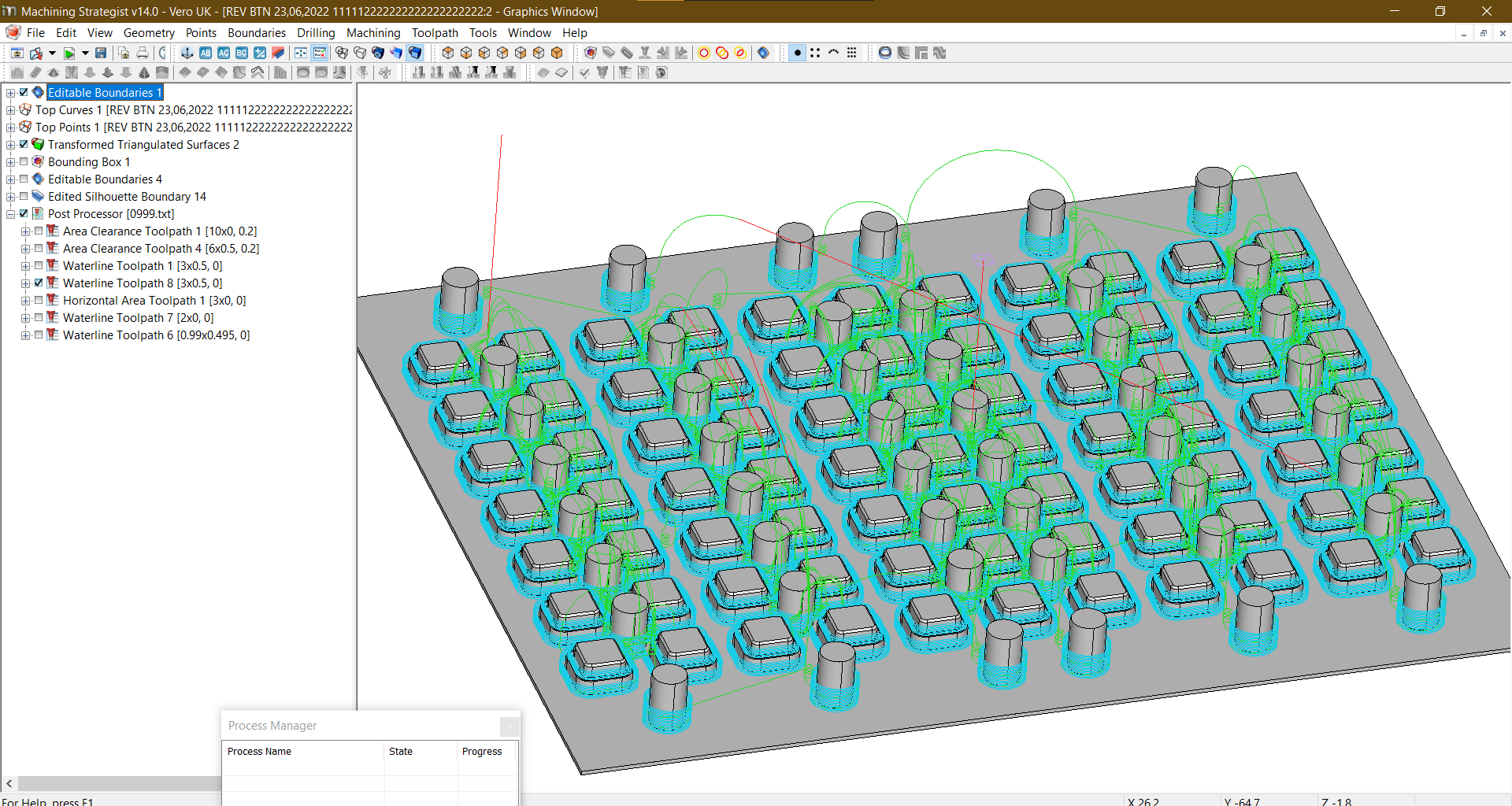1512x806 pixels.
Task: Uncheck Editable Boundaries 1 visibility checkbox
Action: (24, 92)
